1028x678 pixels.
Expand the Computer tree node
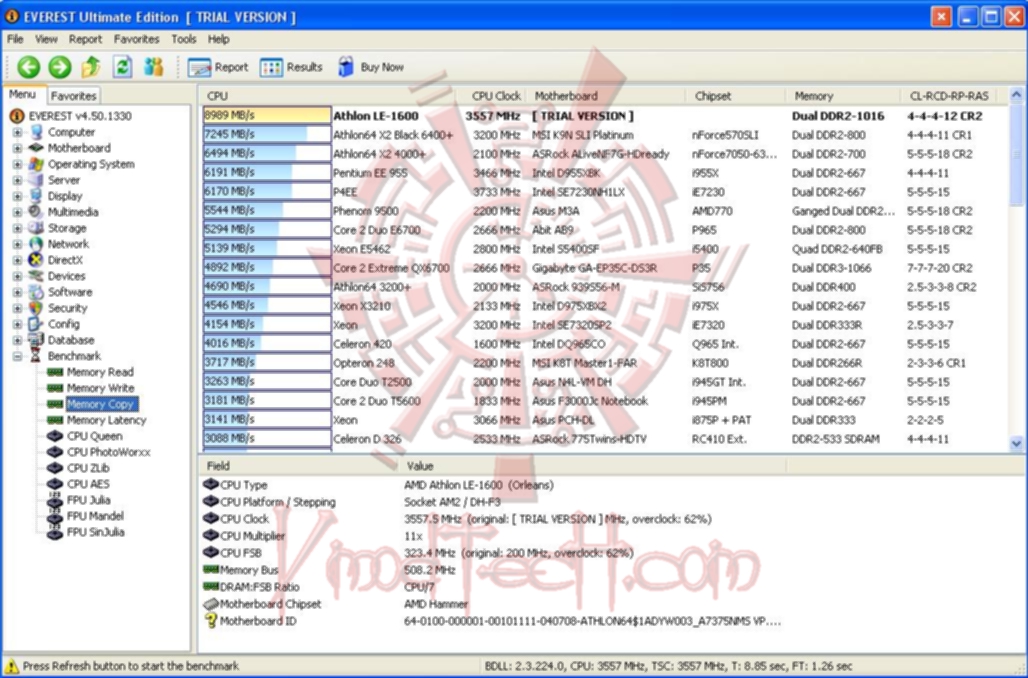coord(18,132)
